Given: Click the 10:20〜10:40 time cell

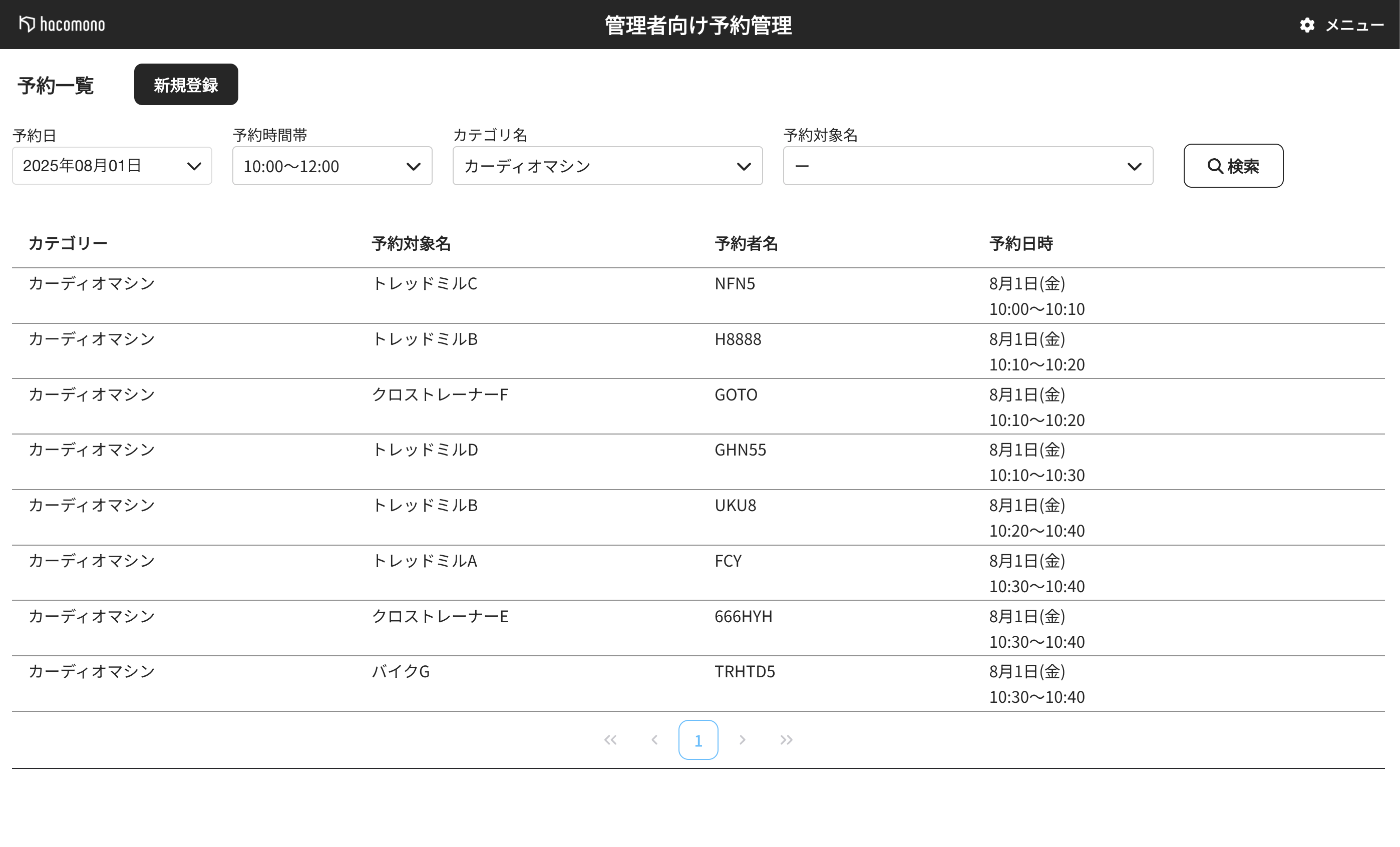Looking at the screenshot, I should click(1036, 531).
